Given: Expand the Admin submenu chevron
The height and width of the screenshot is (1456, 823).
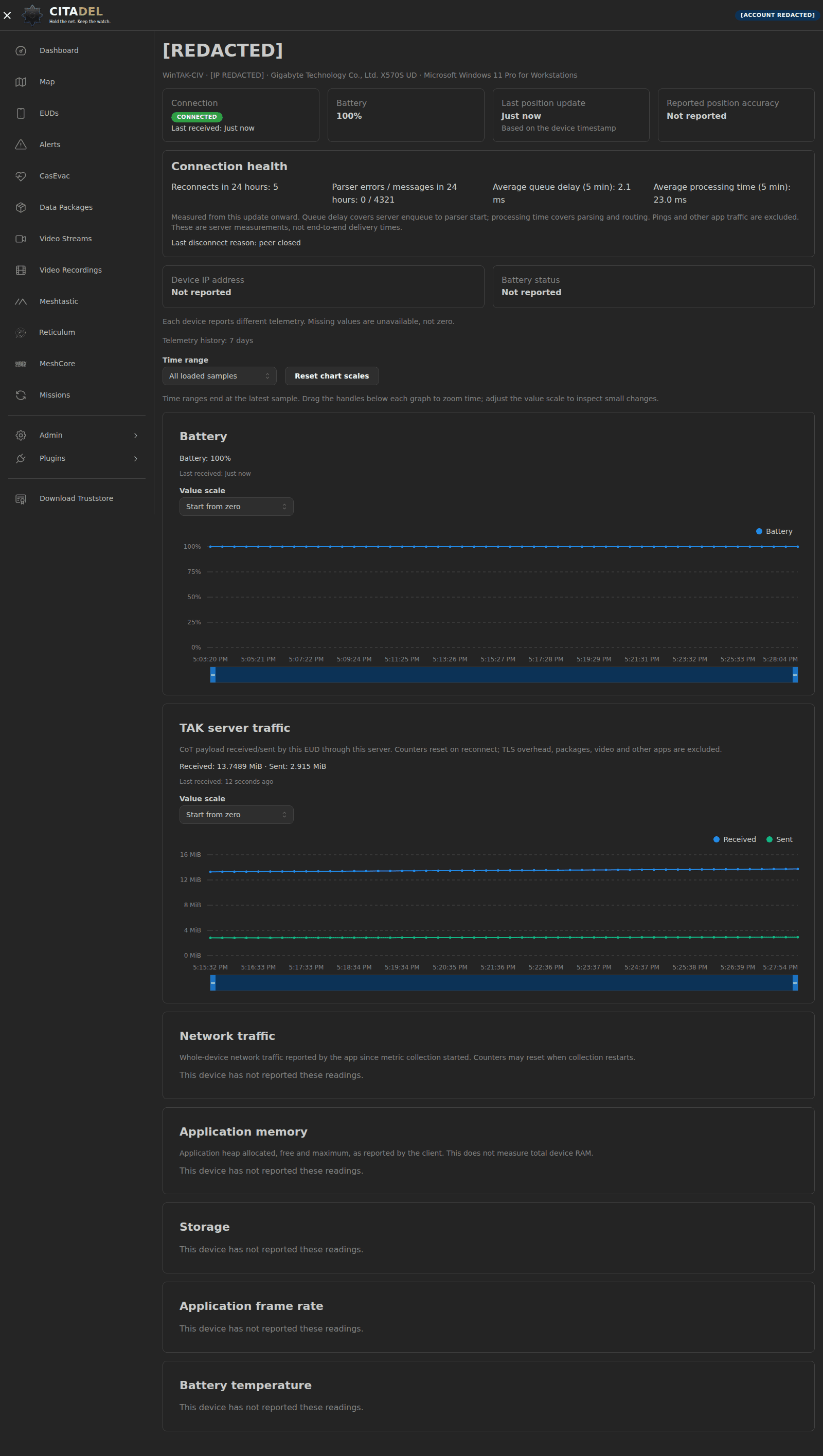Looking at the screenshot, I should click(136, 435).
